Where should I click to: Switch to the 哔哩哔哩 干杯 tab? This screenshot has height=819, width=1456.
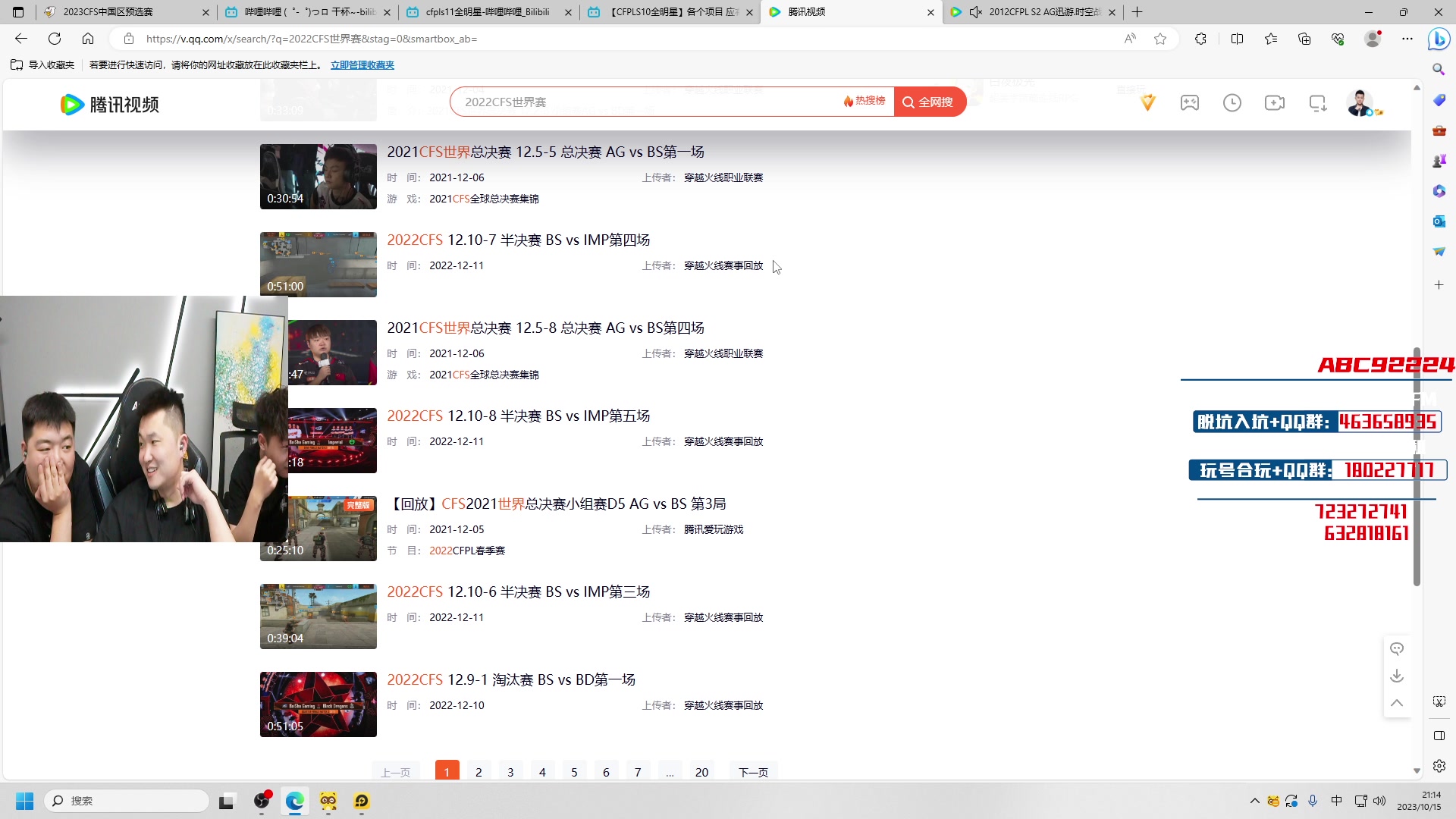tap(306, 12)
